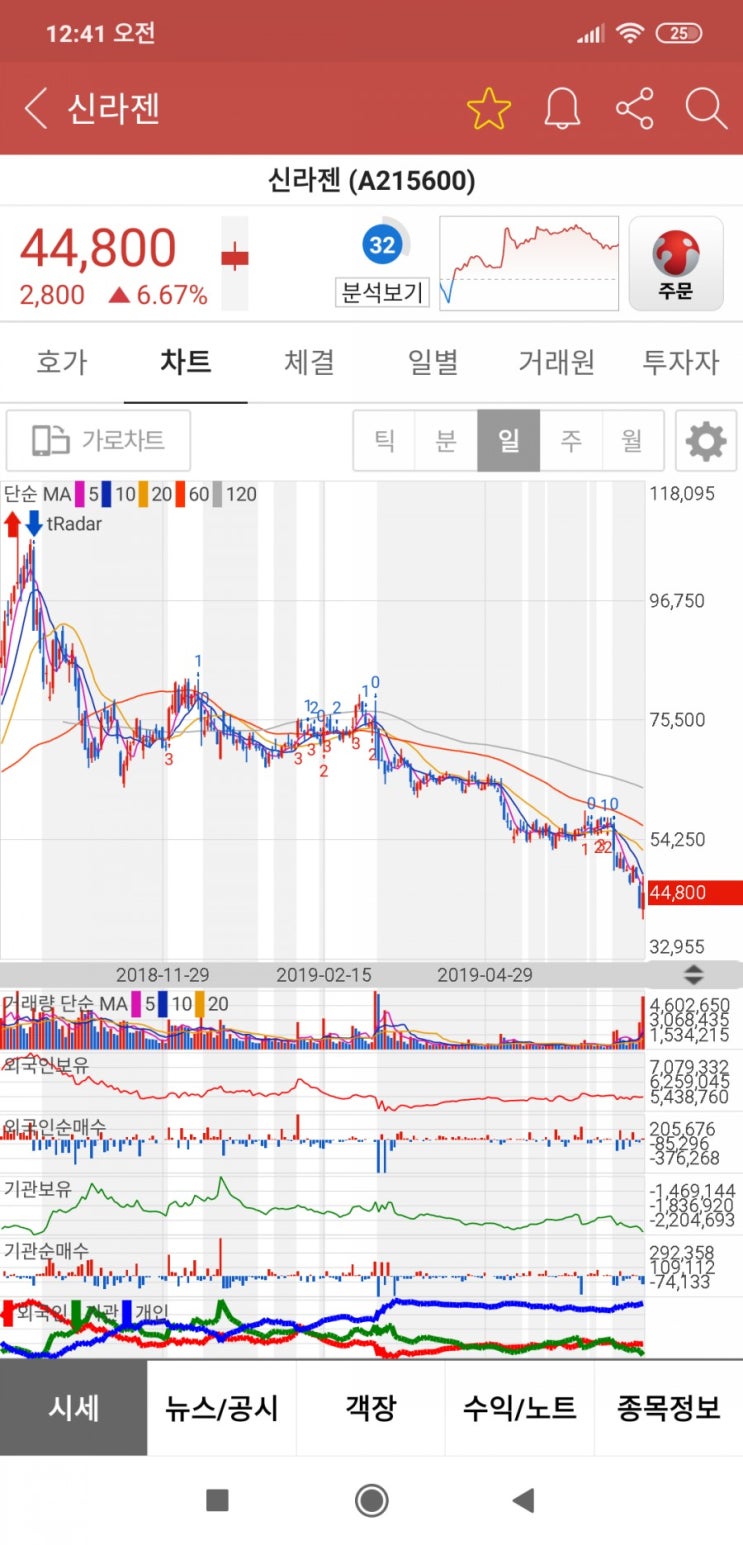Tap the 외국인순매수 indicator label
Screen dimensions: 743x1545
pos(55,1128)
